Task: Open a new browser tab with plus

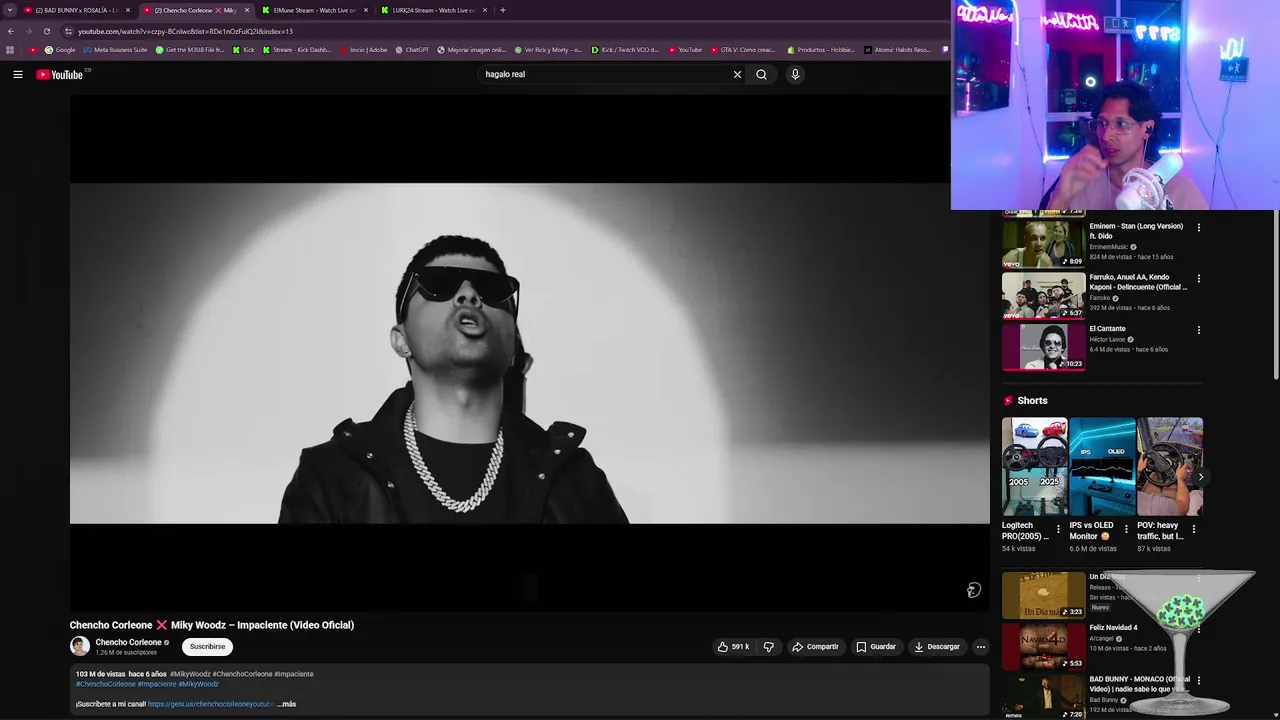Action: pyautogui.click(x=502, y=10)
